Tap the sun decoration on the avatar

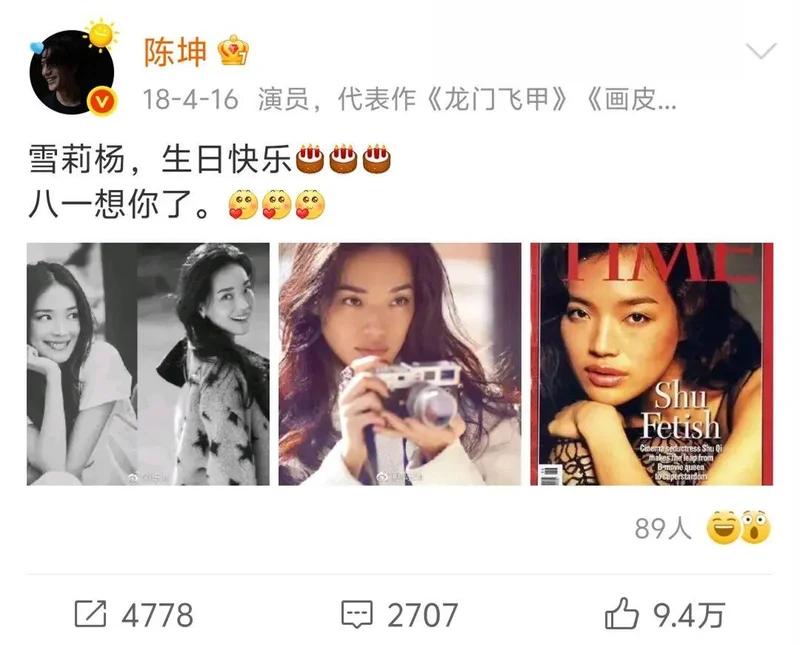(x=101, y=35)
